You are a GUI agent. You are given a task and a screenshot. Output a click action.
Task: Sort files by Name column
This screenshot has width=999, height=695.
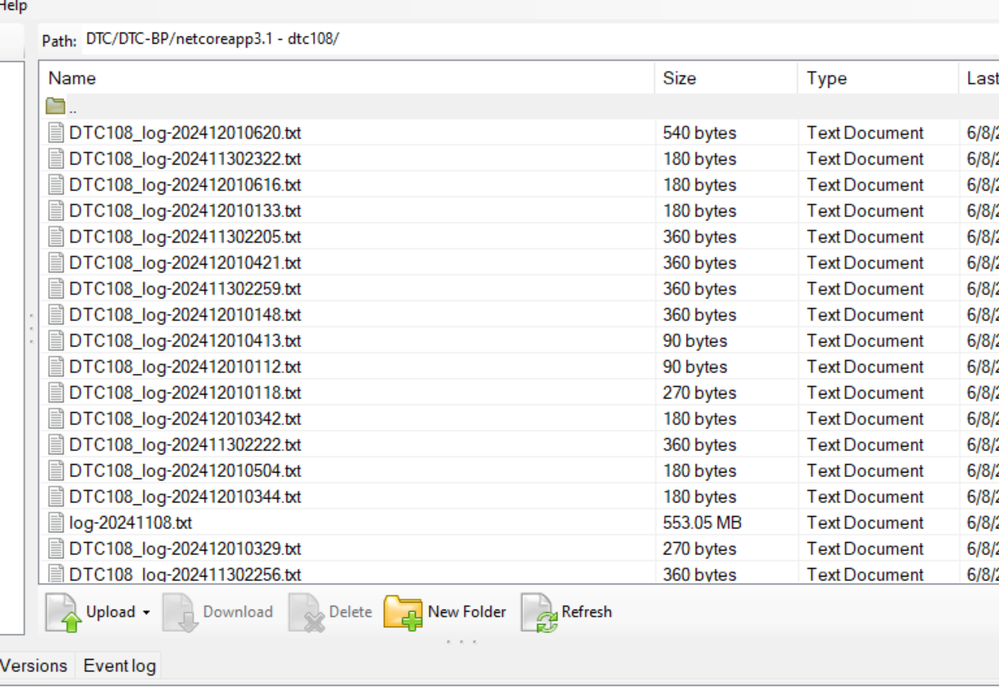72,78
